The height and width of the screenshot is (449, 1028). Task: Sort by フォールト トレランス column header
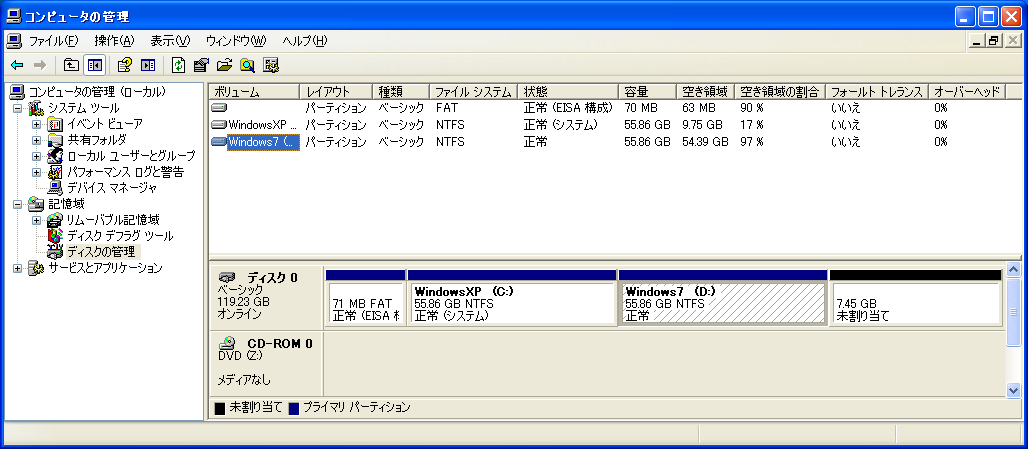[x=877, y=92]
